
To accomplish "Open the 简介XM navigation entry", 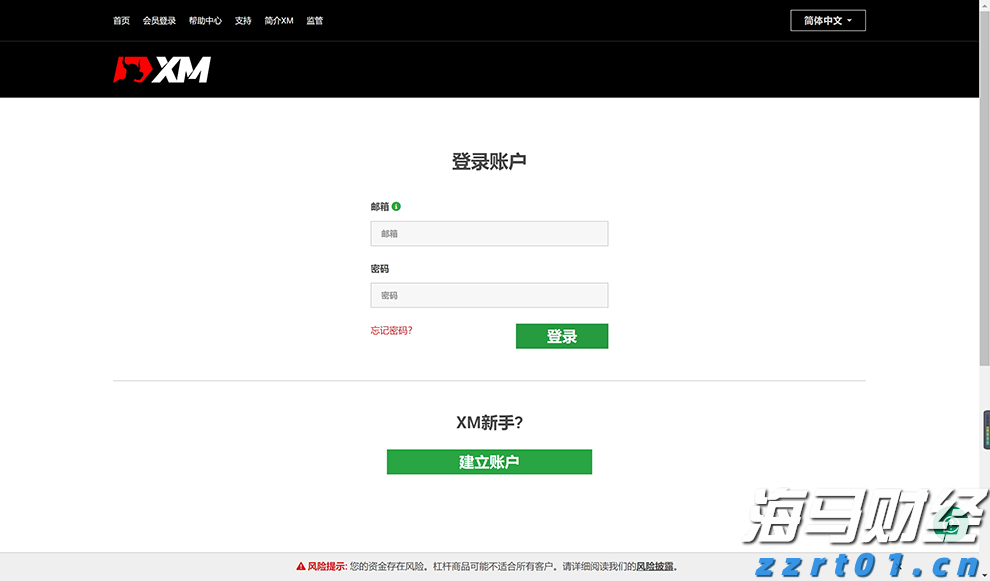I will coord(277,20).
